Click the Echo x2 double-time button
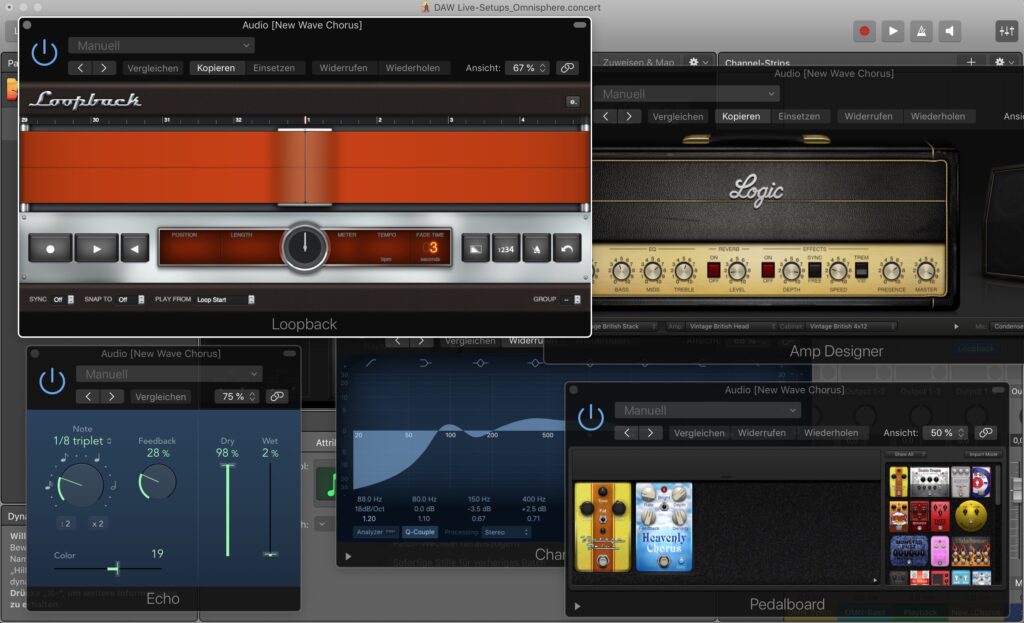The image size is (1024, 623). pos(97,524)
